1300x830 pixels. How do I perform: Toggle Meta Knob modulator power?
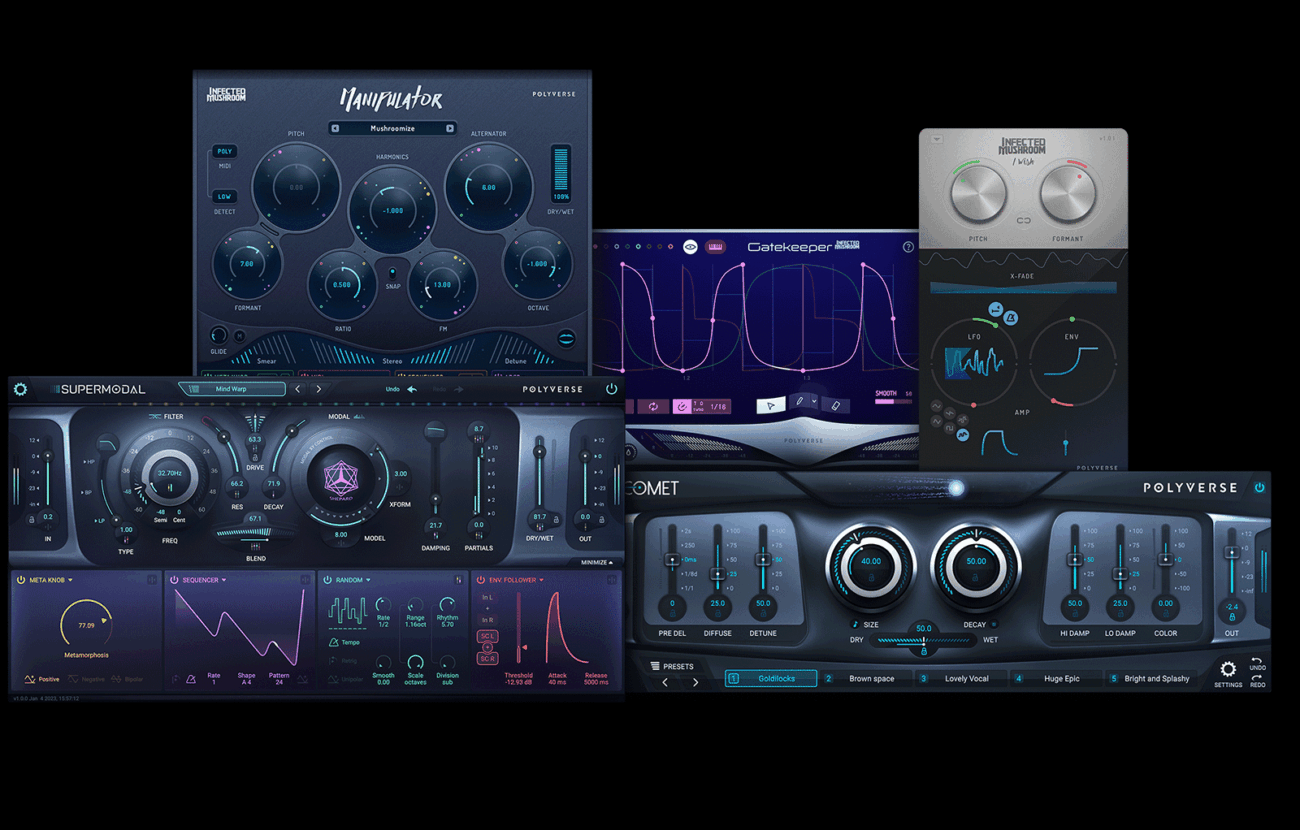(x=20, y=580)
